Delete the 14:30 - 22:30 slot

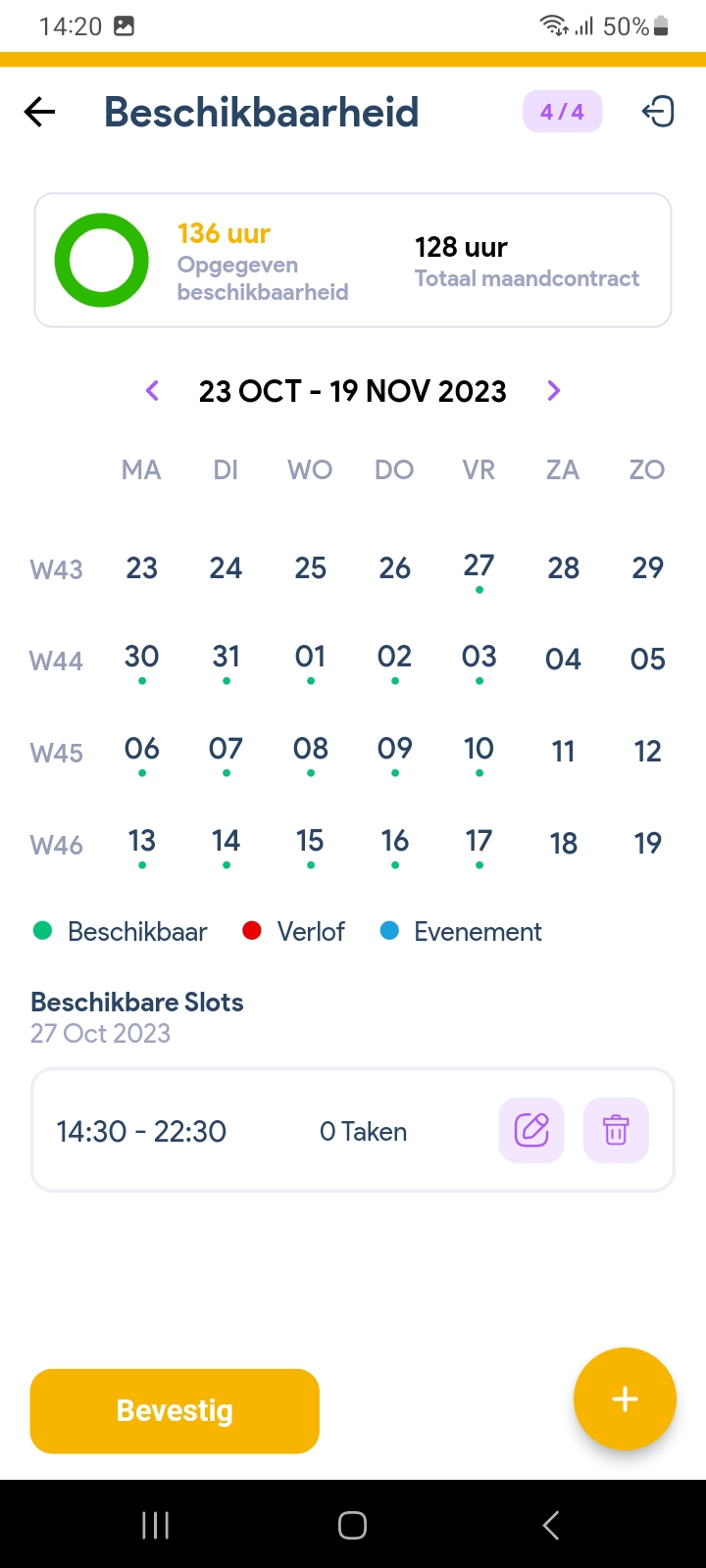(x=616, y=1130)
